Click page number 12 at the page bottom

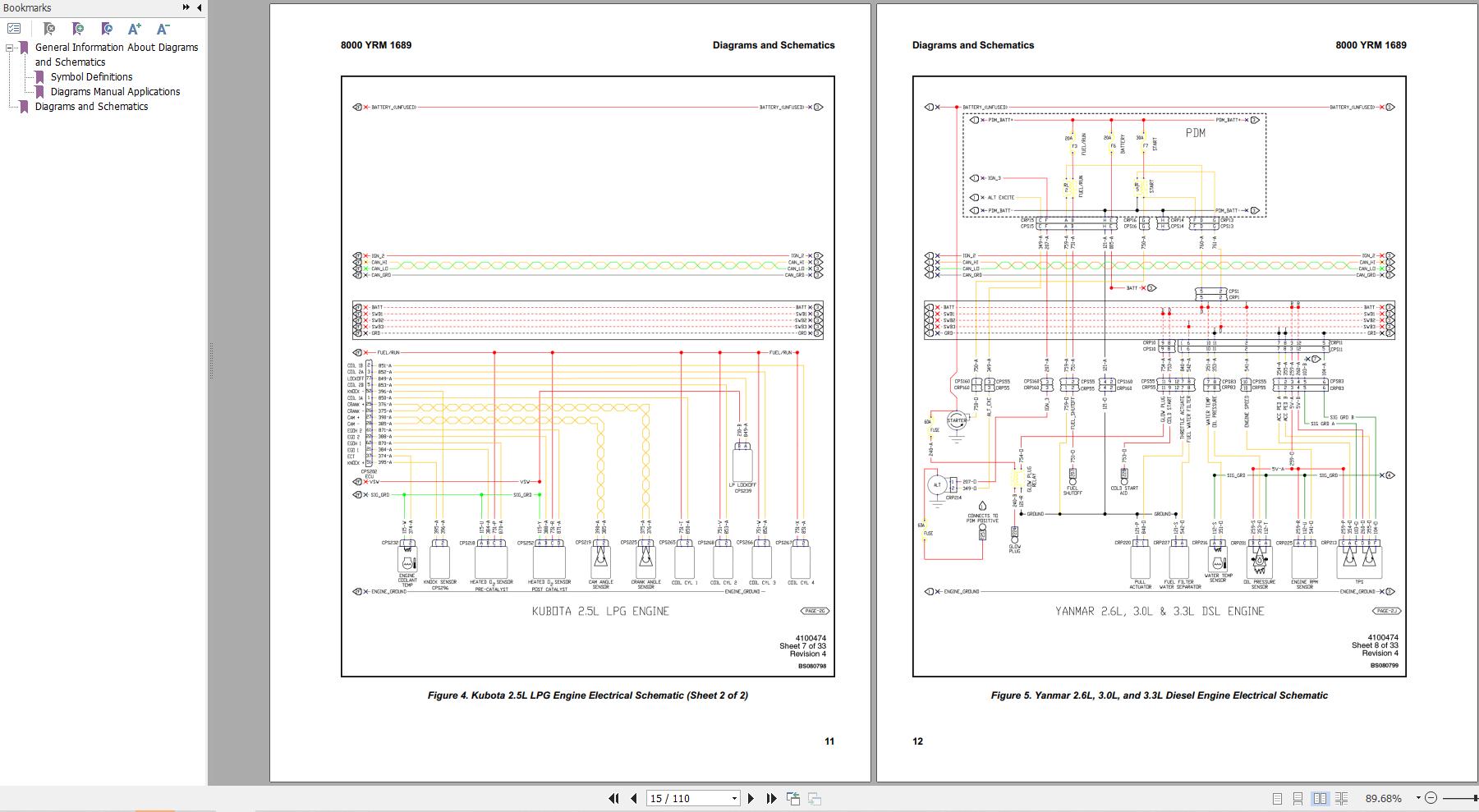coord(918,741)
